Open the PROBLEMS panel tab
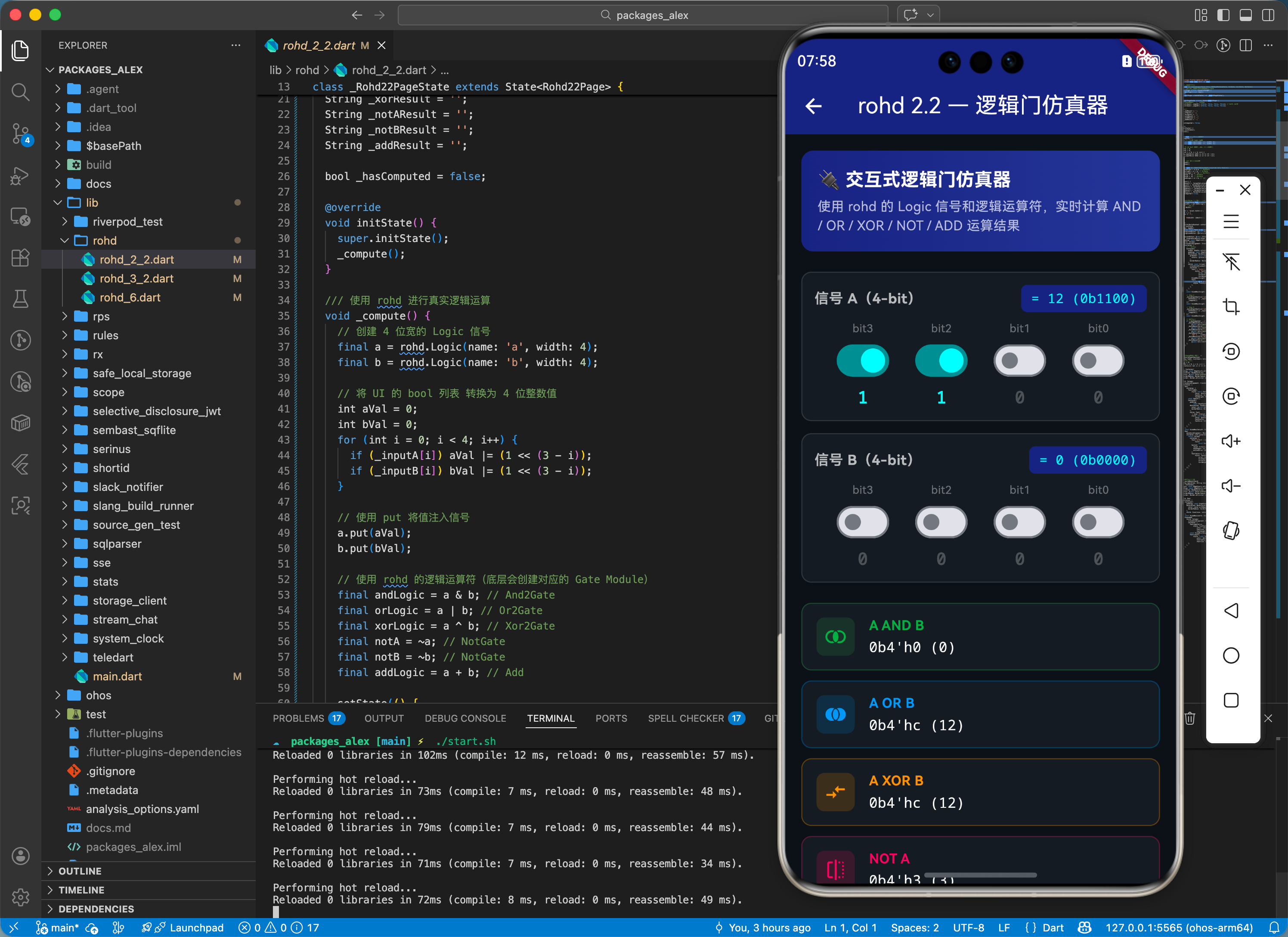Viewport: 1288px width, 937px height. point(298,718)
